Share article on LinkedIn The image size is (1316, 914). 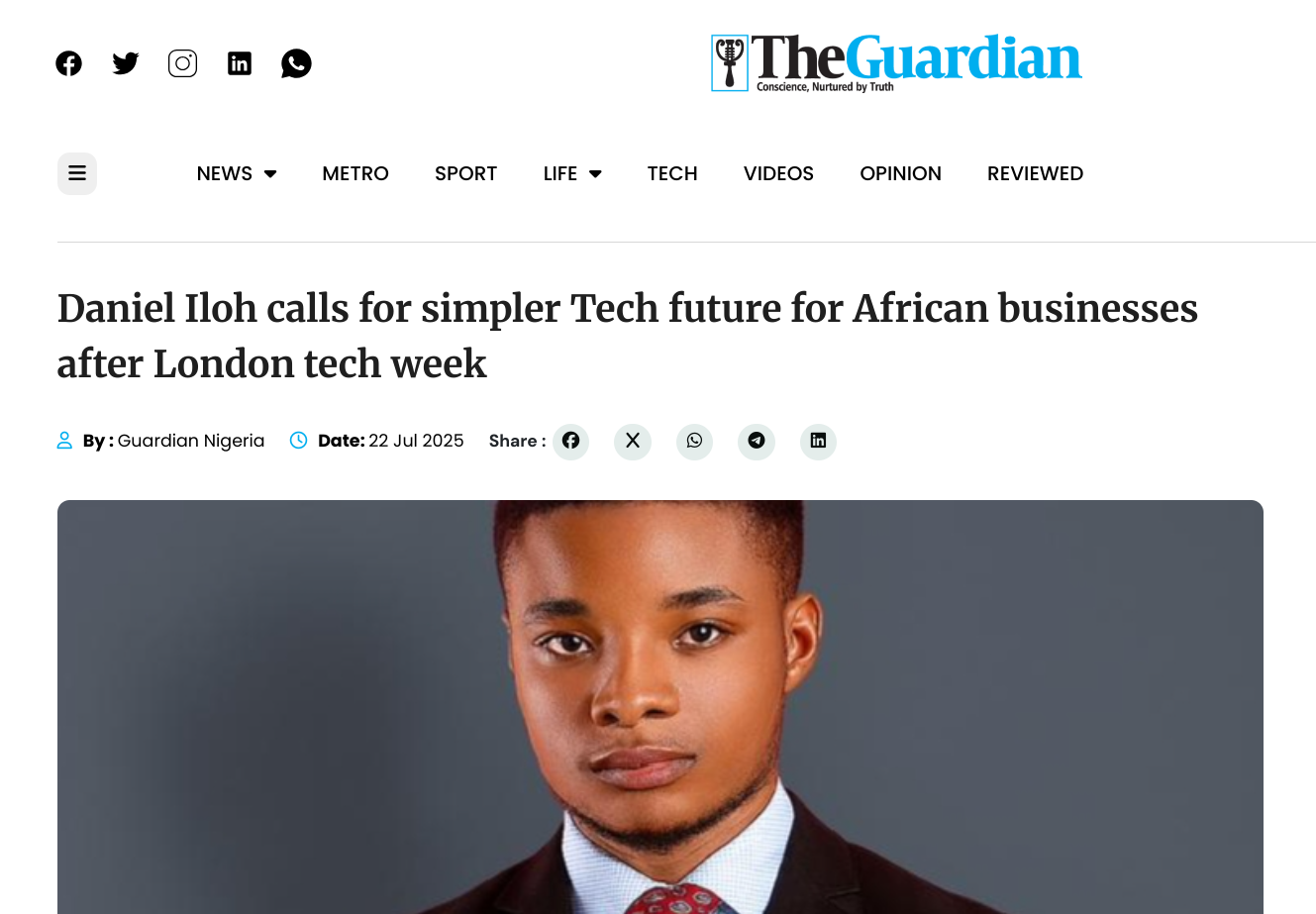tap(818, 441)
